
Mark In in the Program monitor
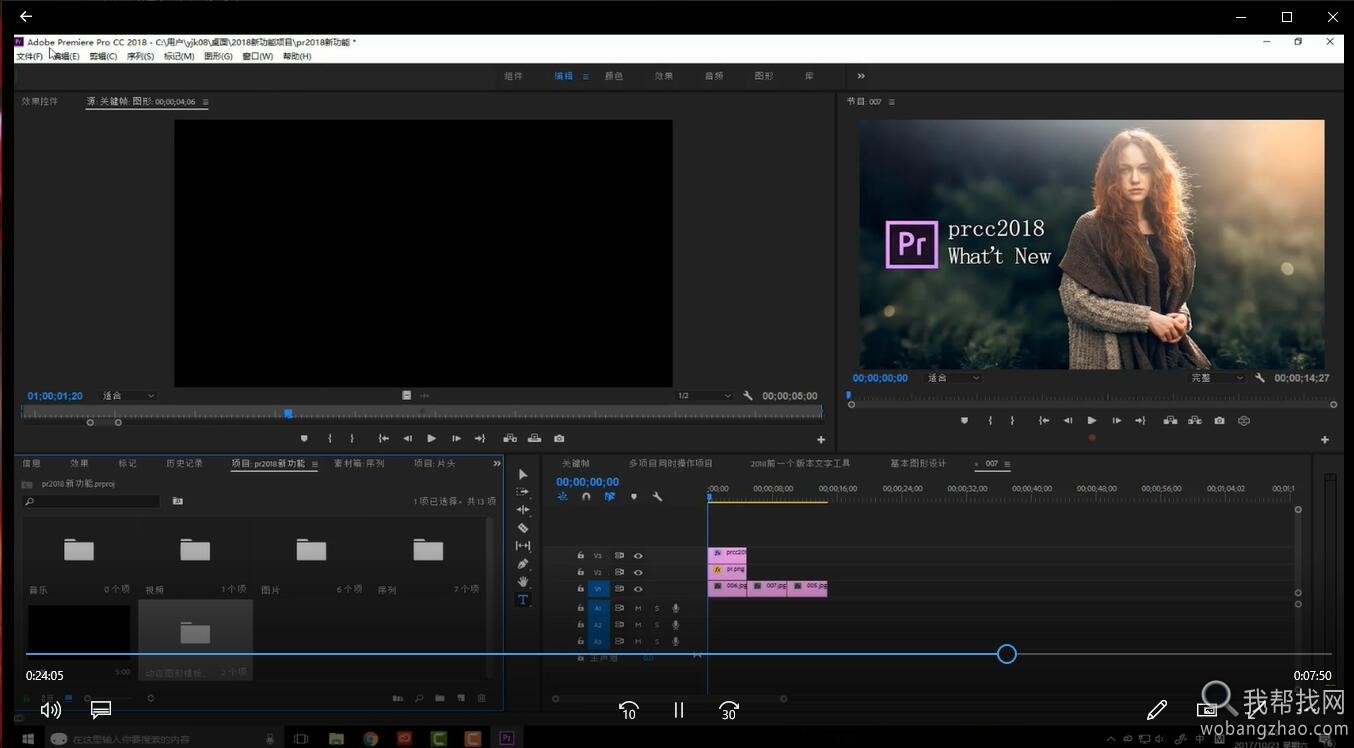(x=991, y=421)
